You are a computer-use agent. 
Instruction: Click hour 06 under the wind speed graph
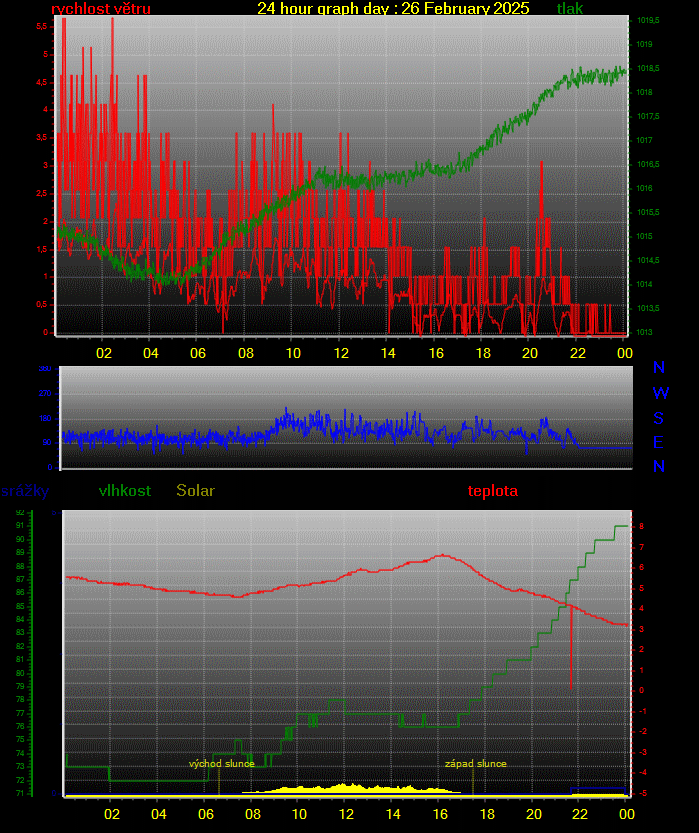coord(198,353)
